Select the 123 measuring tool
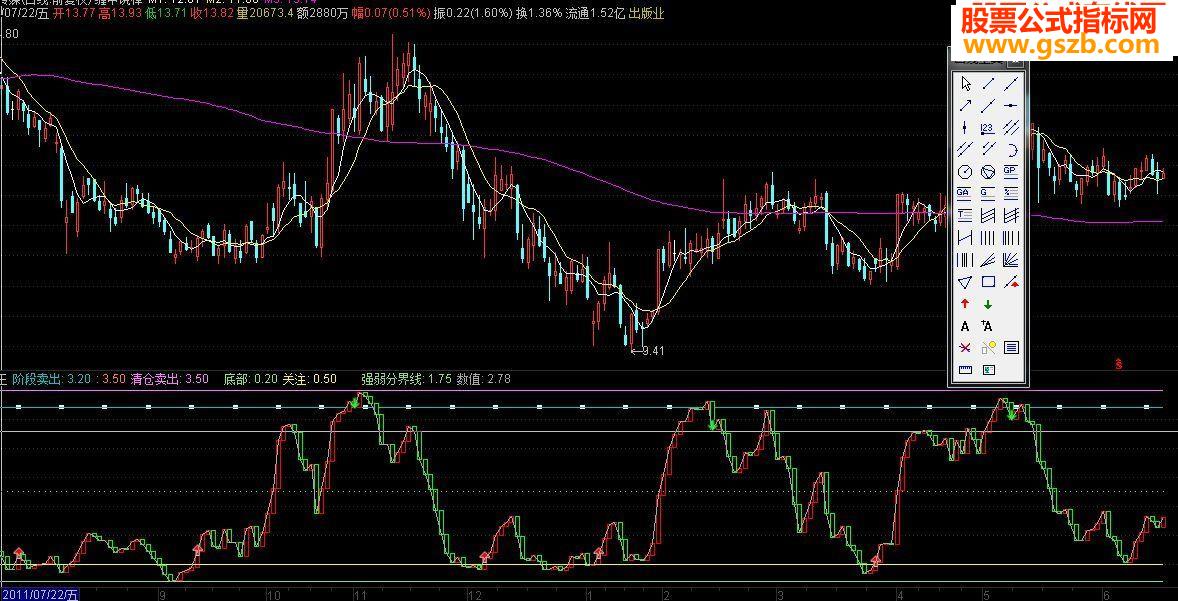Viewport: 1178px width, 601px height. point(988,127)
